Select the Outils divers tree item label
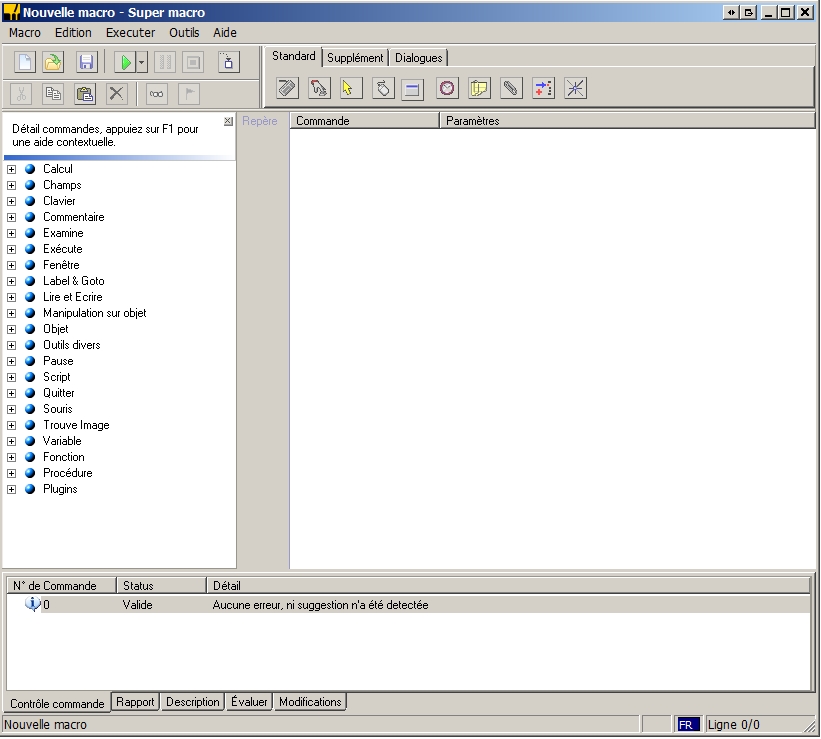 [72, 345]
